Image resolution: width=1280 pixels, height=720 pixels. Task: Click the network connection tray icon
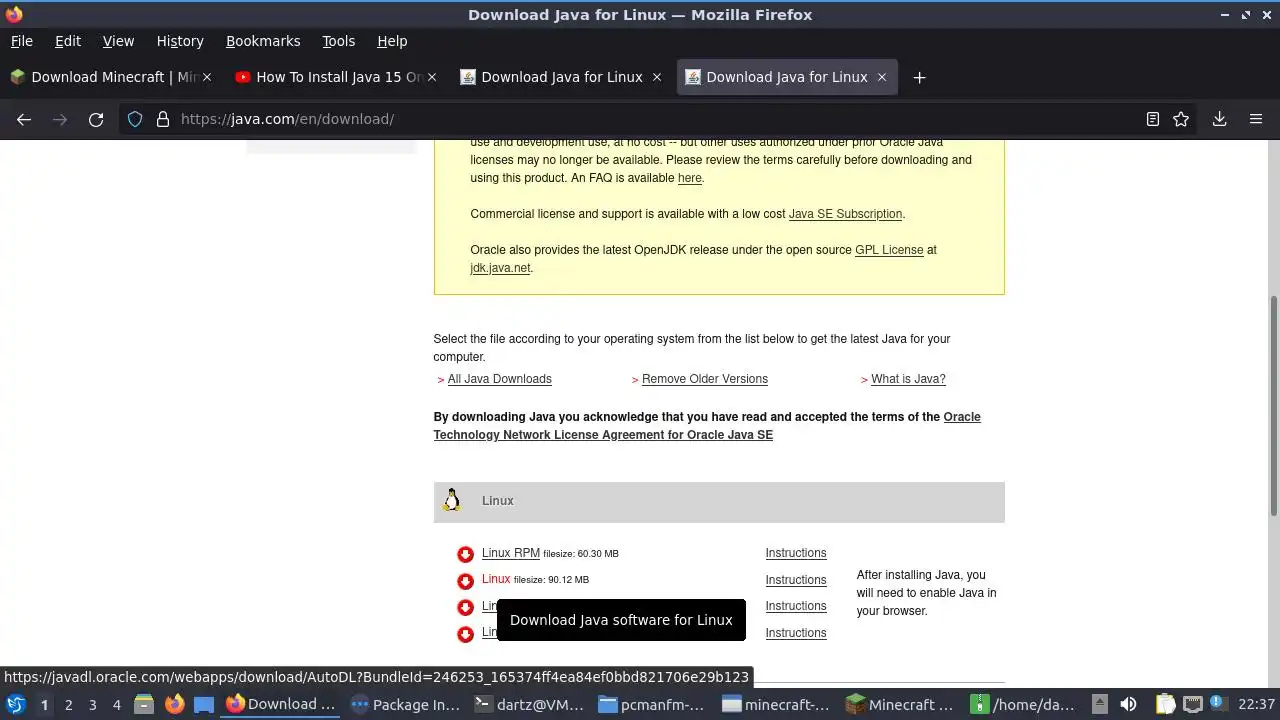click(x=1192, y=704)
